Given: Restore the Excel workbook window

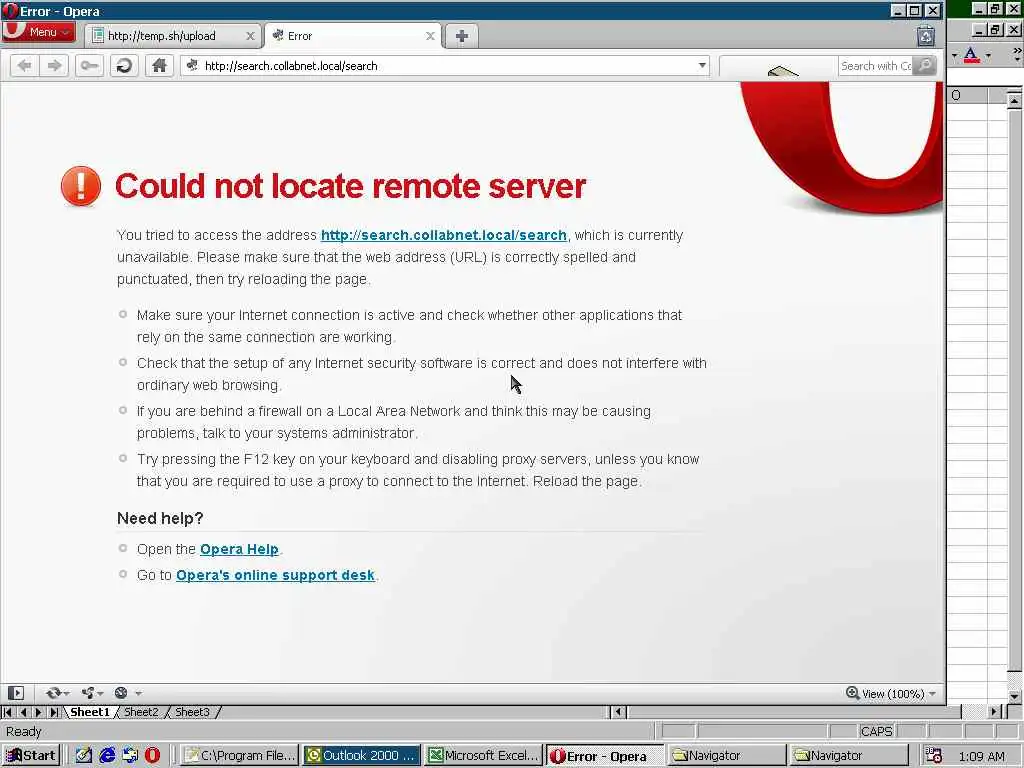Looking at the screenshot, I should click(995, 29).
